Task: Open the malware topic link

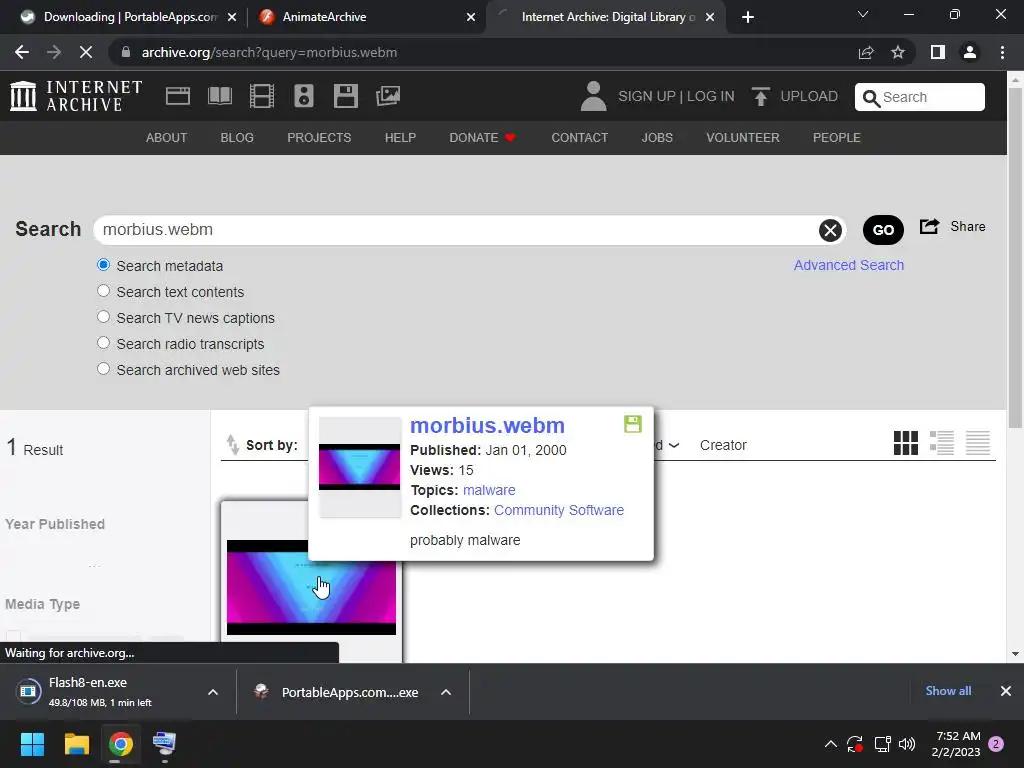Action: [x=489, y=490]
